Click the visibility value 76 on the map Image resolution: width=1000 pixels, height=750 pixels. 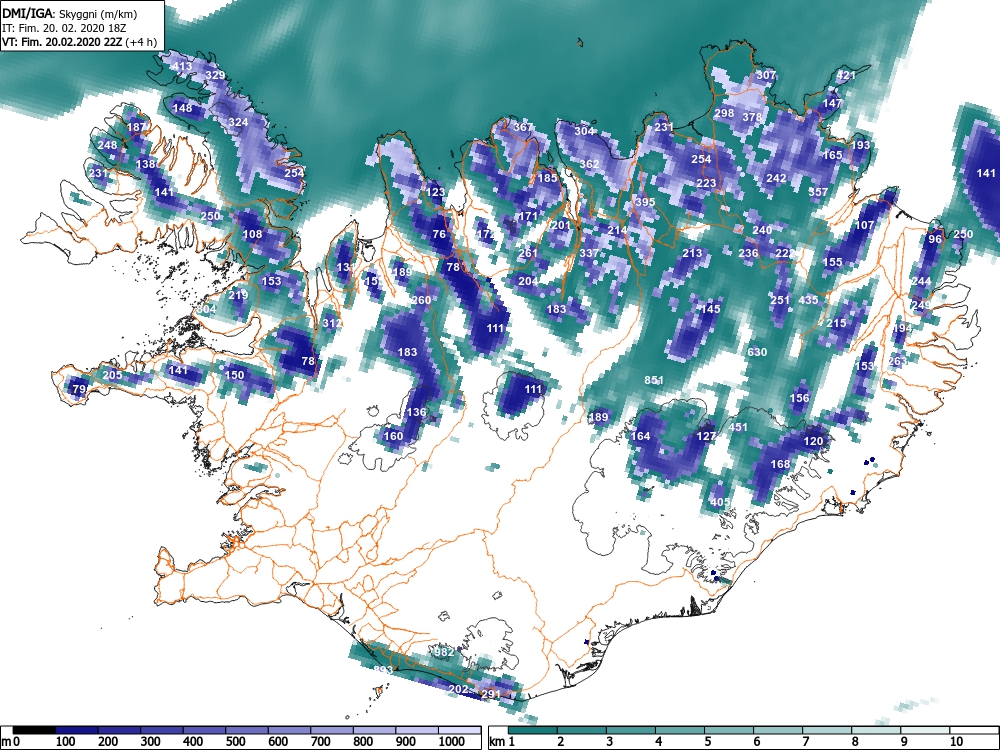[439, 234]
